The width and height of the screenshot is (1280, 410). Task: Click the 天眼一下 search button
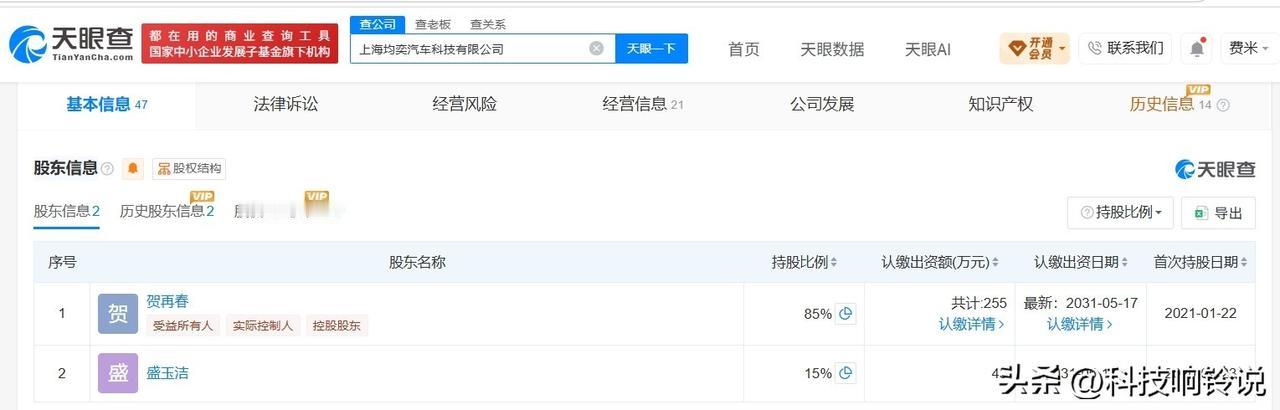click(x=651, y=48)
